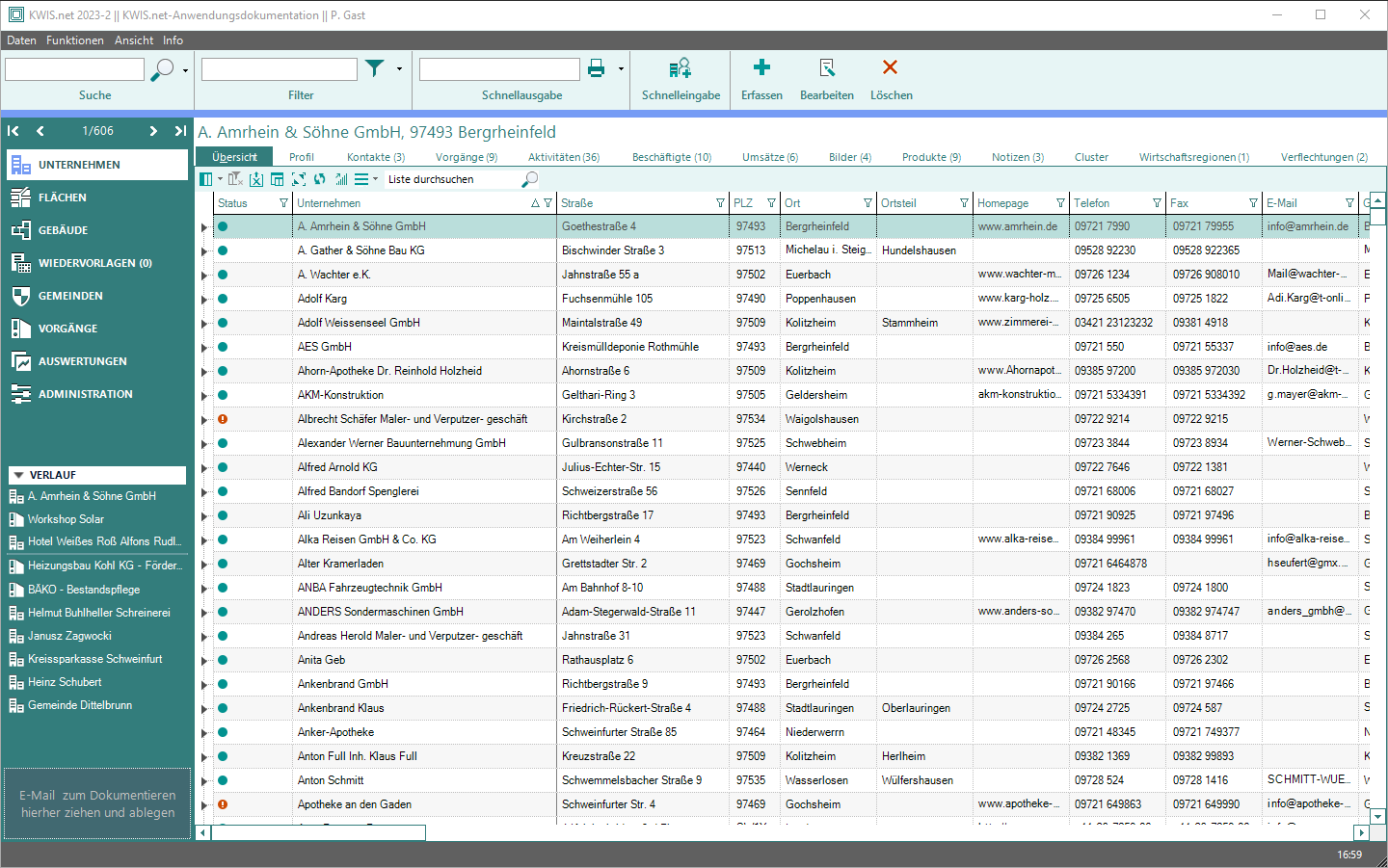Toggle Ort column filter

tap(867, 203)
